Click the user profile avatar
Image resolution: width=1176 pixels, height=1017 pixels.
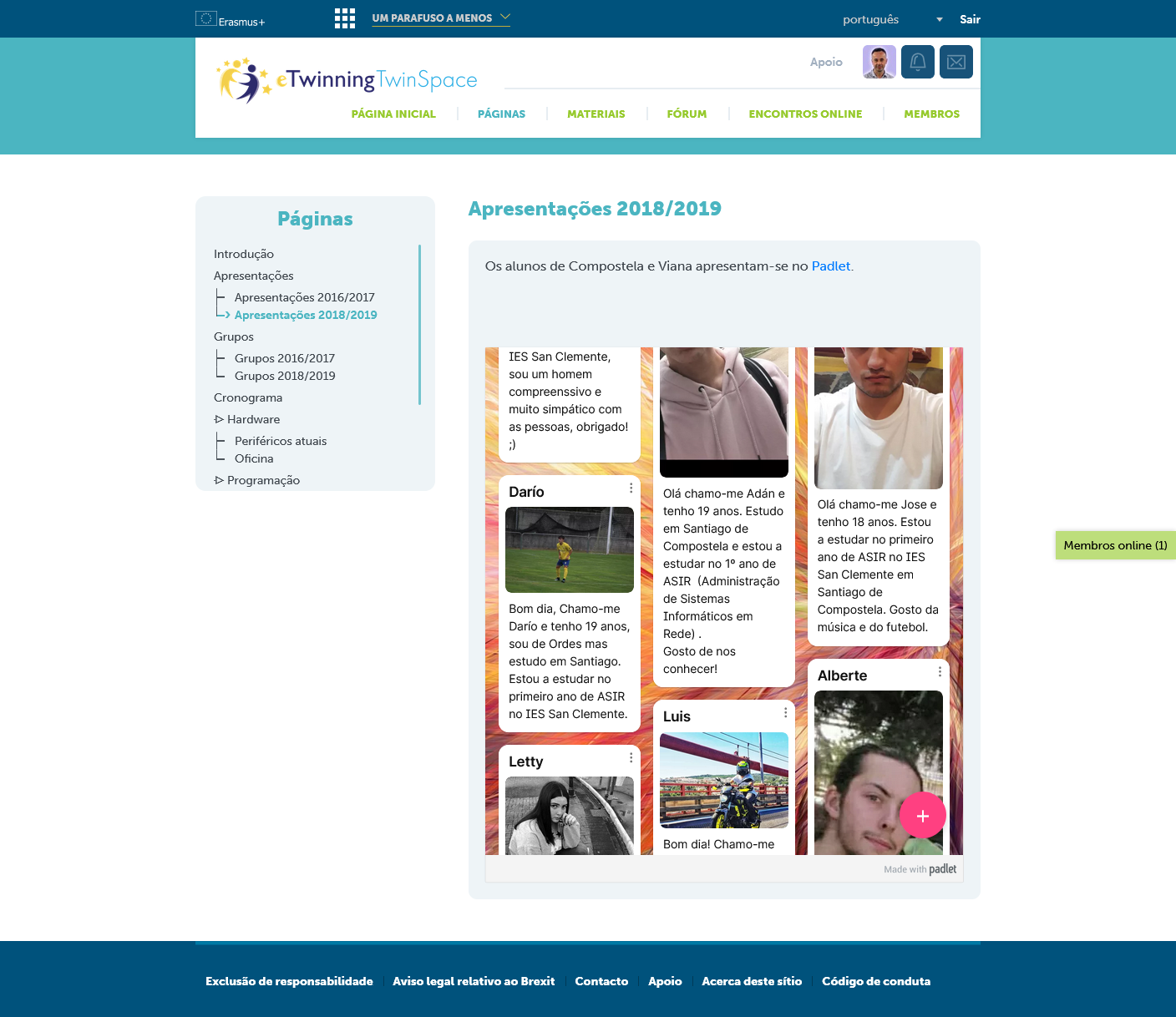tap(879, 62)
